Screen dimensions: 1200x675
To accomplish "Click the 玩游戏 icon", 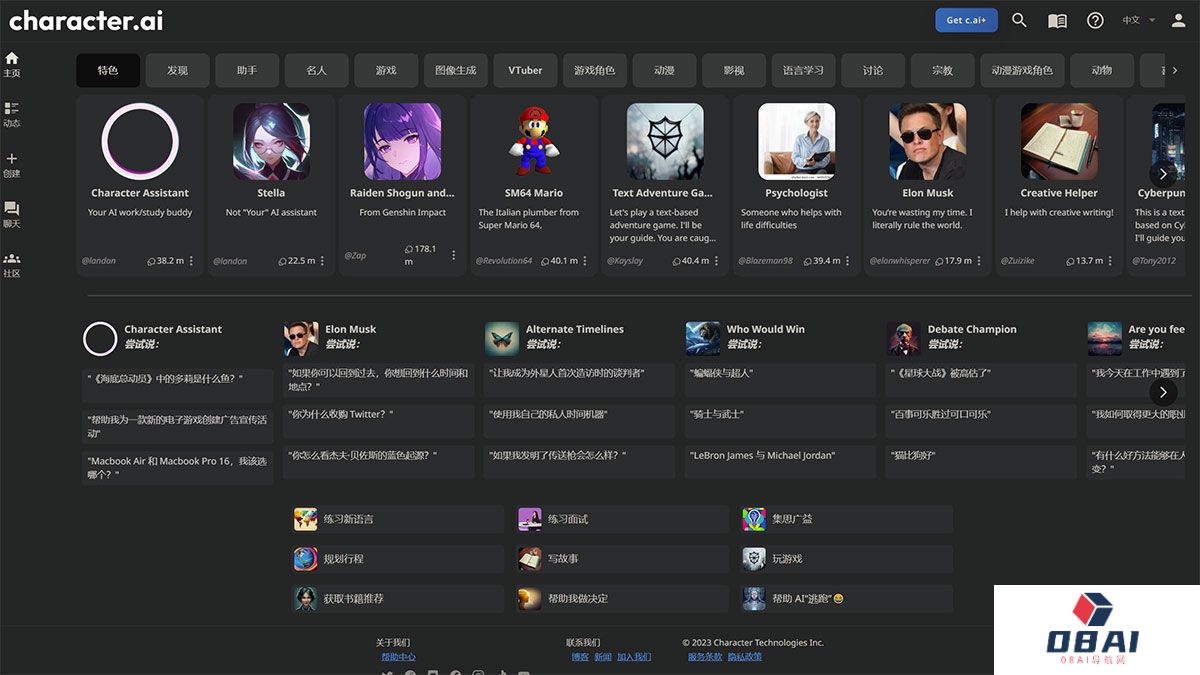I will (754, 559).
